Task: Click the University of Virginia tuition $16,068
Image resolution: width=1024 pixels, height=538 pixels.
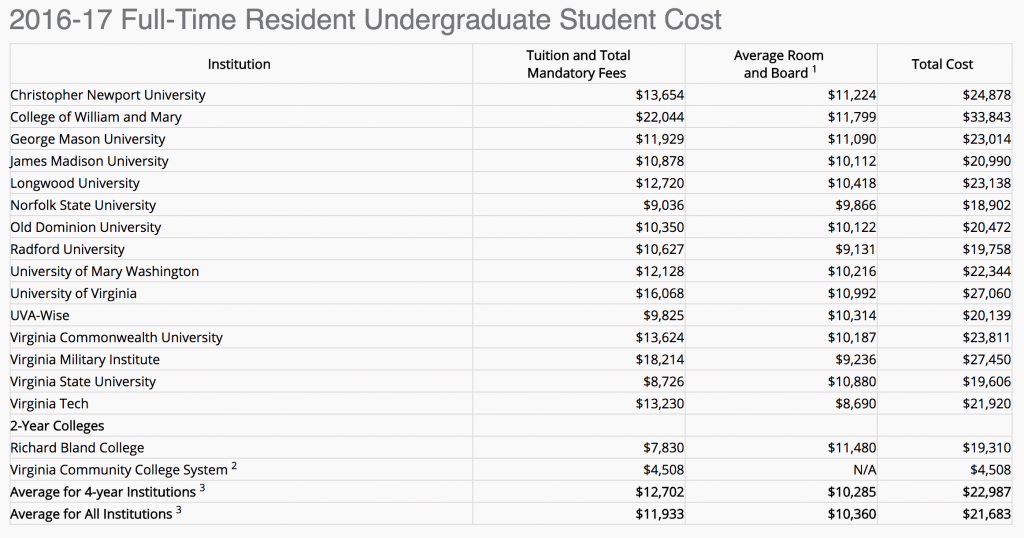Action: pos(659,293)
